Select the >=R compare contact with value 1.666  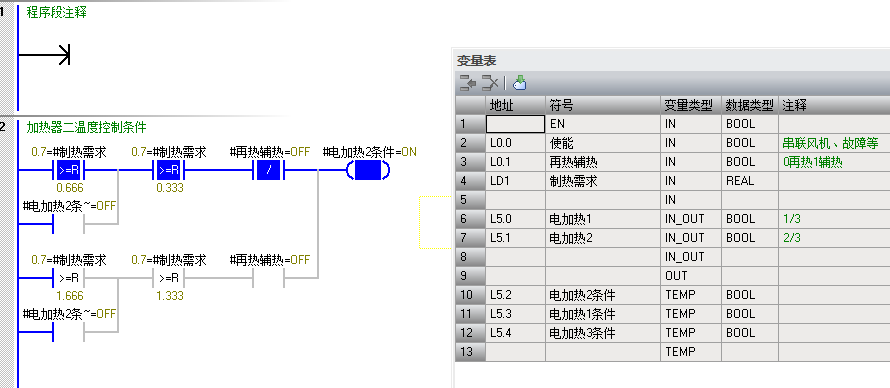68,278
